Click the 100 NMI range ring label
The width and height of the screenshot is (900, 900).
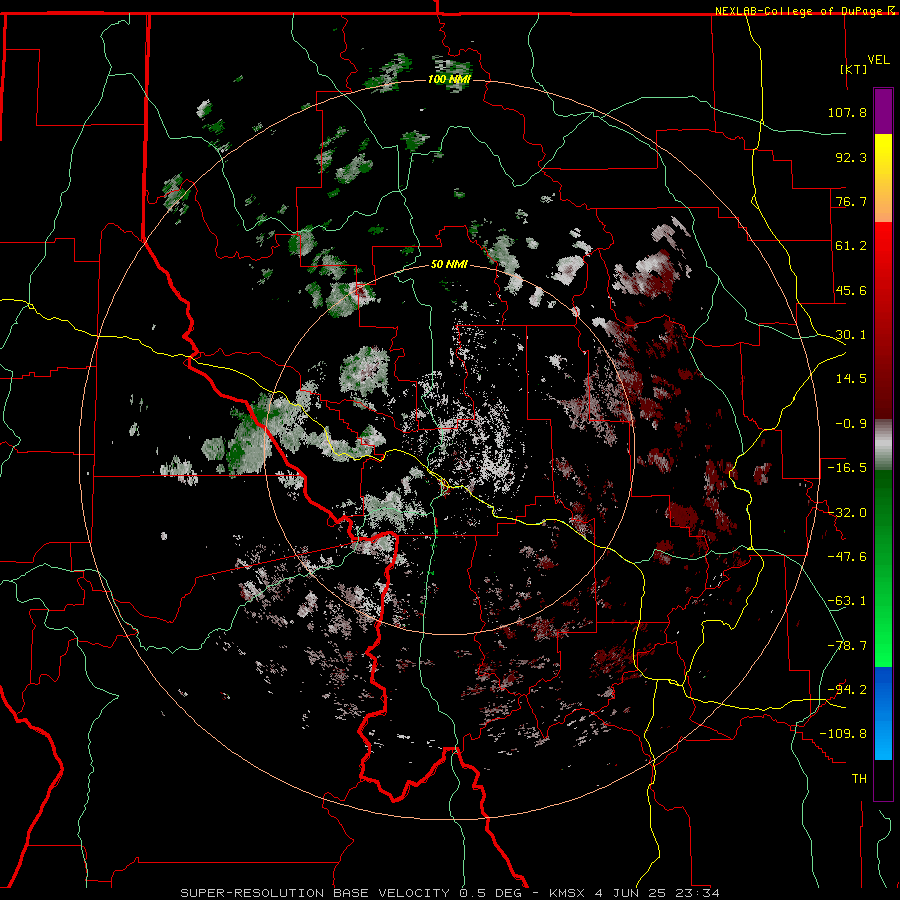coord(449,79)
